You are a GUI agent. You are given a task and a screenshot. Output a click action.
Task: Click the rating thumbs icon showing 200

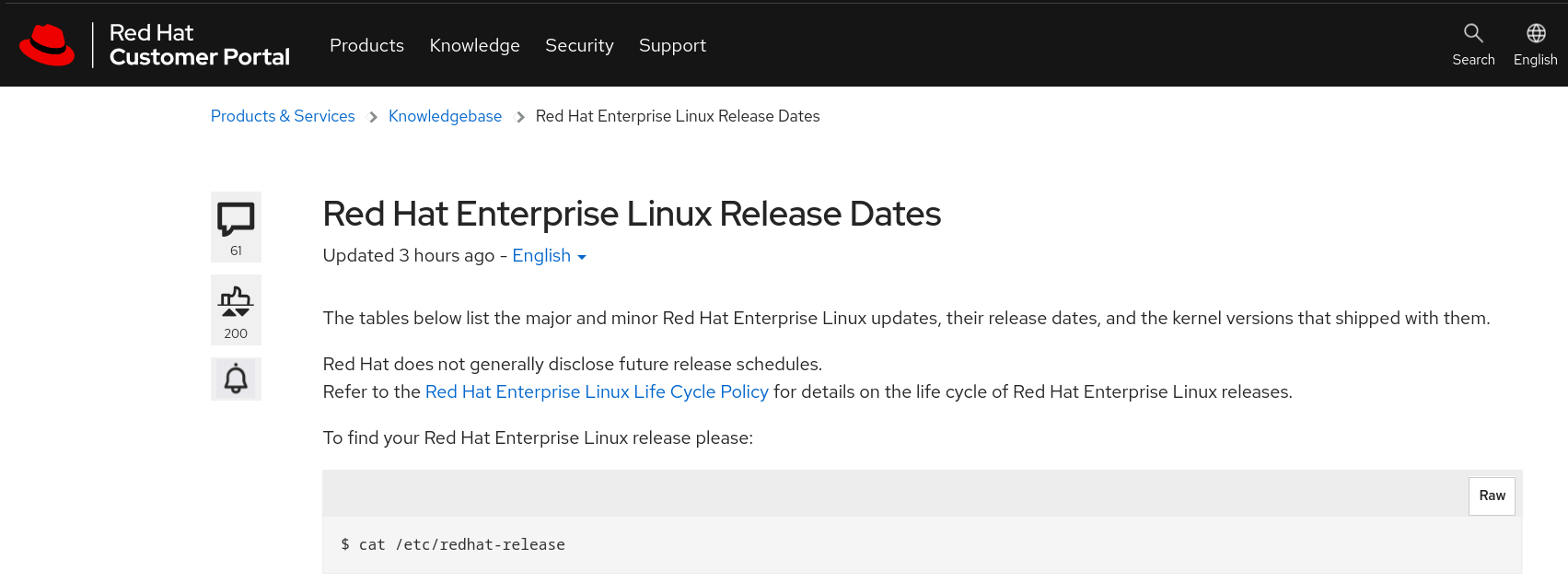tap(236, 301)
